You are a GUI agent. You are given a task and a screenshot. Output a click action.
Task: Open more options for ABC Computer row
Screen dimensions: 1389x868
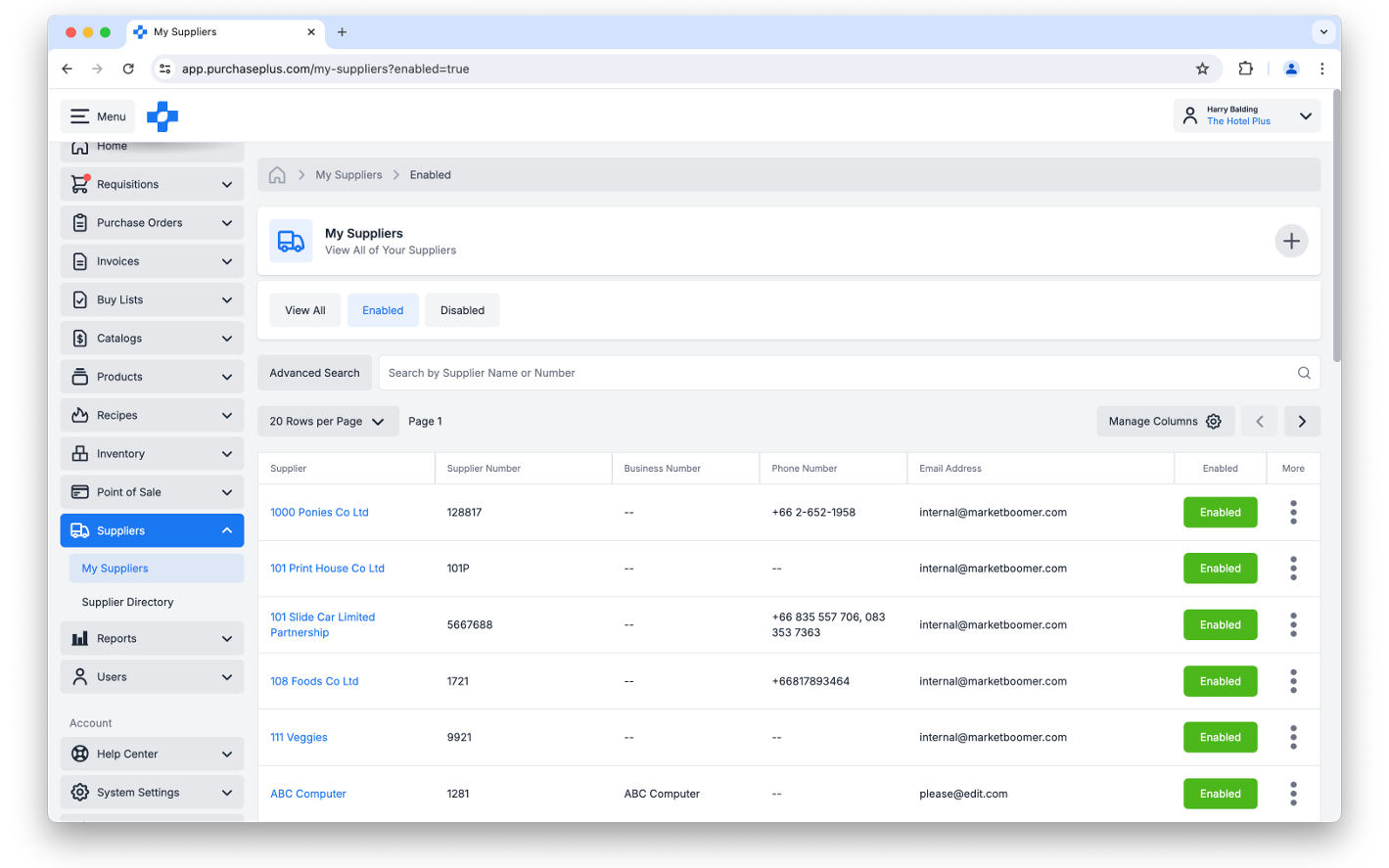tap(1292, 794)
